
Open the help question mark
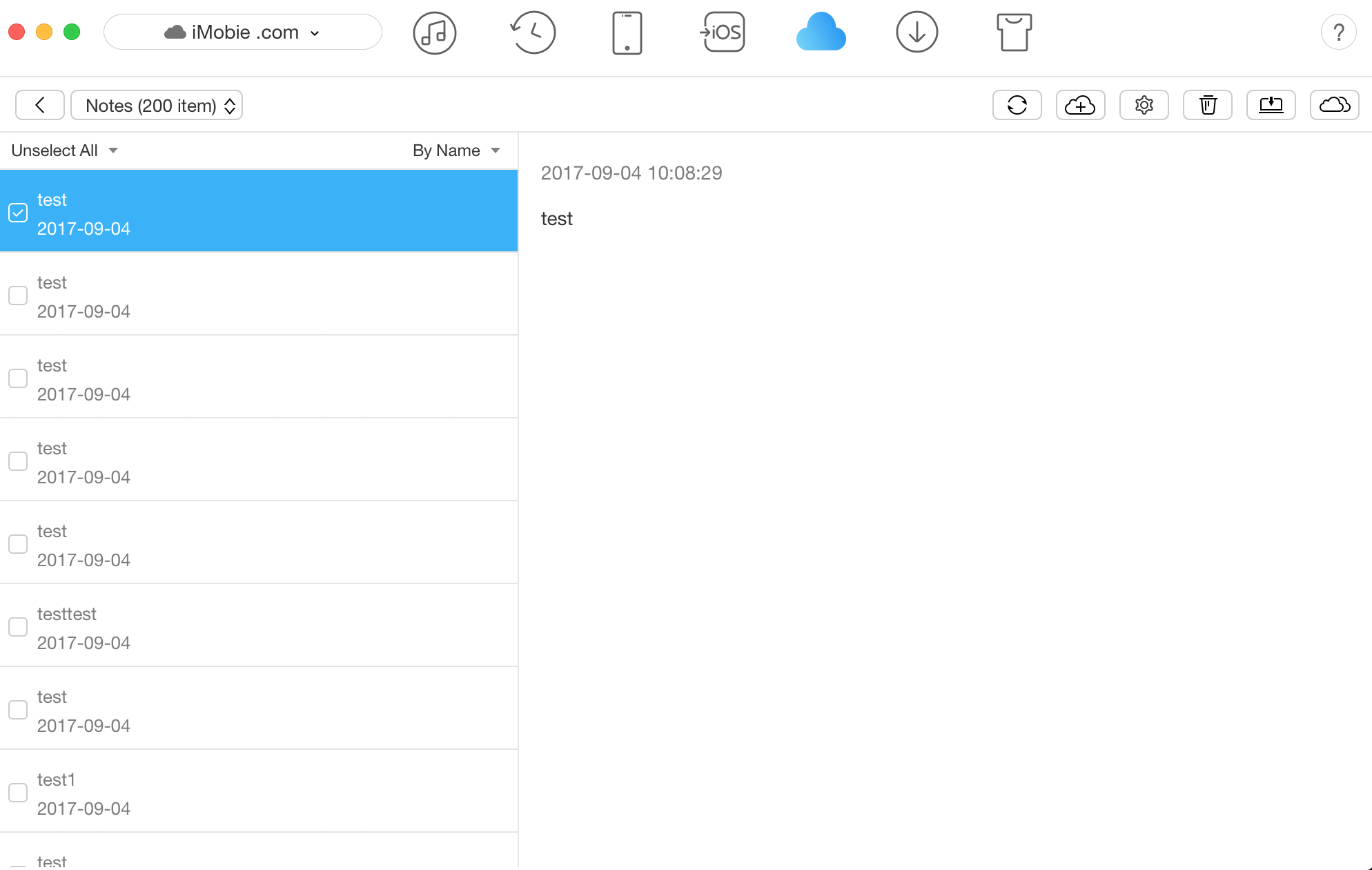(x=1339, y=32)
